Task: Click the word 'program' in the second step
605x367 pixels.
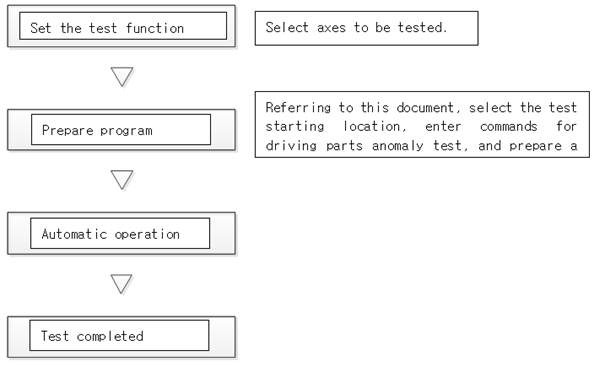Action: 126,131
